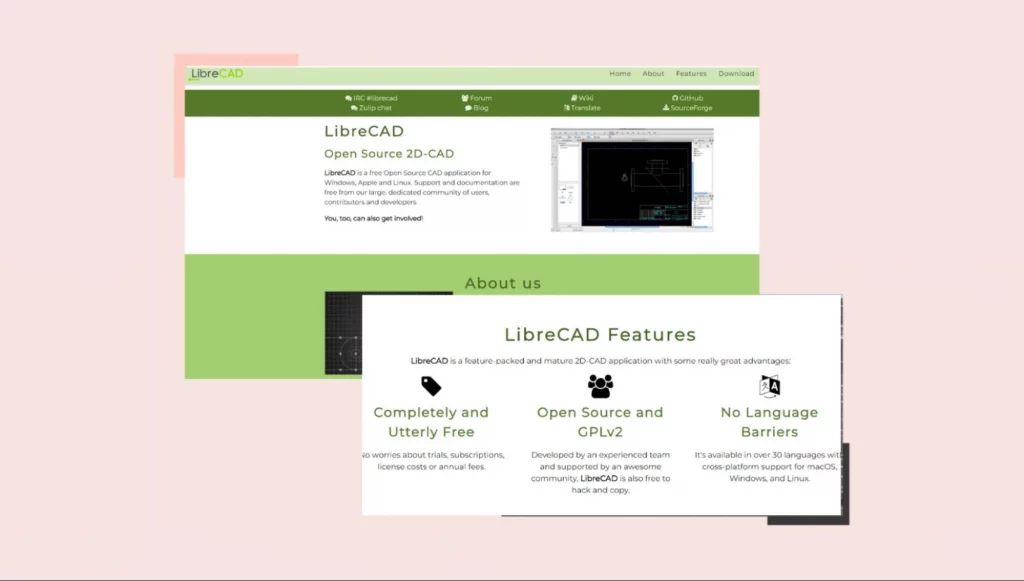Visit the Forum link

[x=477, y=98]
